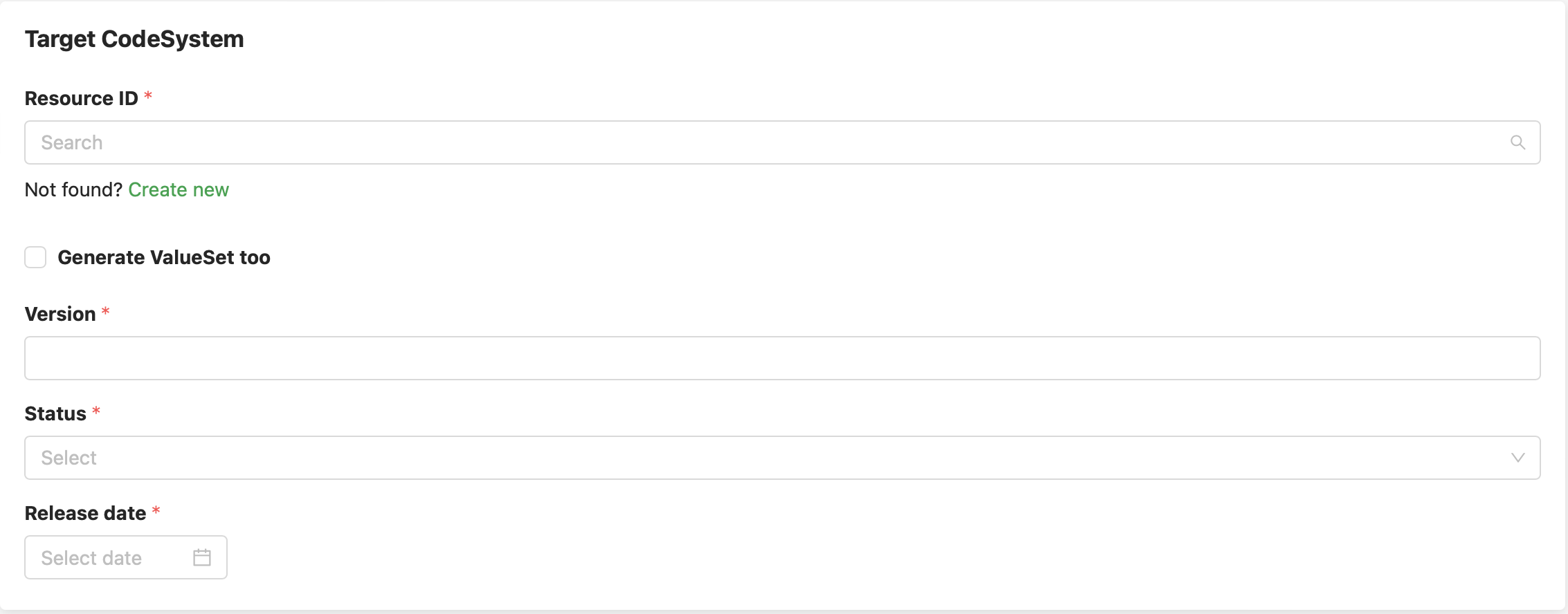The width and height of the screenshot is (1568, 614).
Task: Click the Resource ID field label
Action: [81, 98]
